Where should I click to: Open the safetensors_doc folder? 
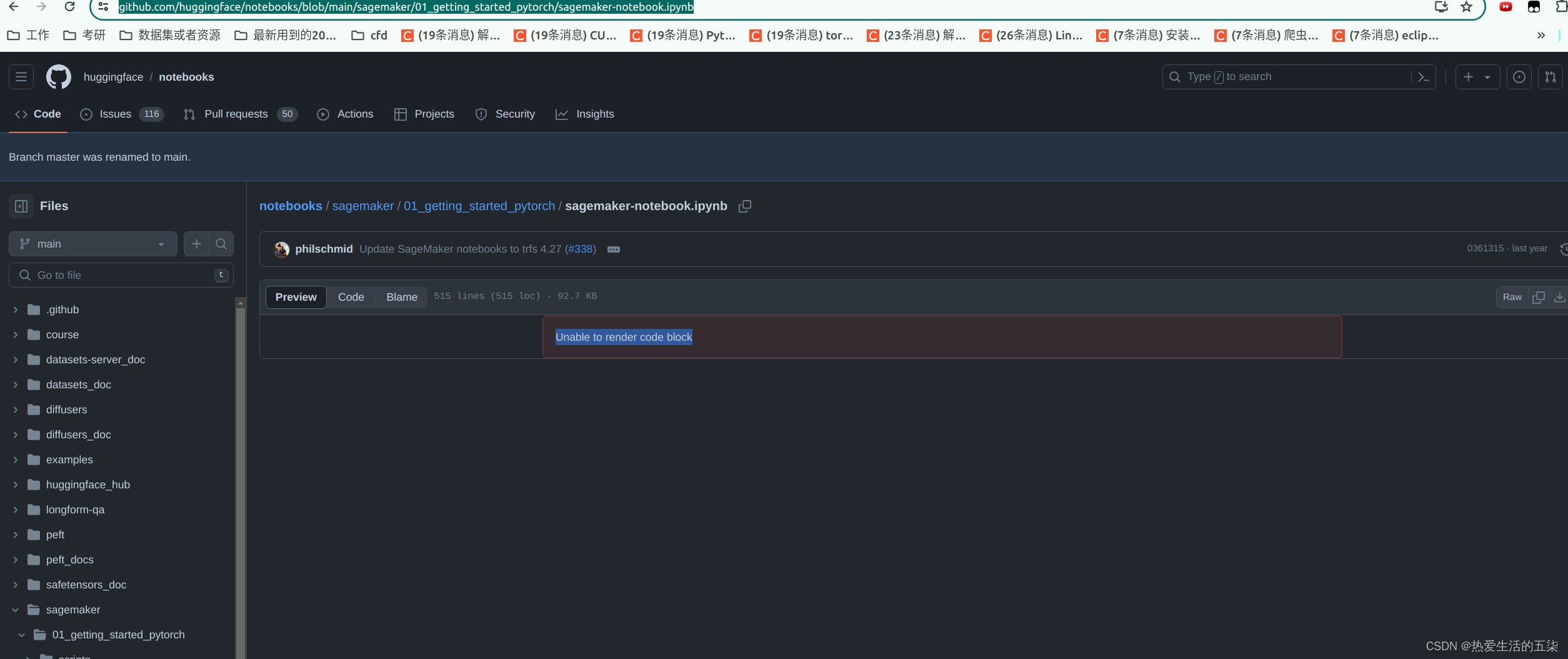pos(86,585)
